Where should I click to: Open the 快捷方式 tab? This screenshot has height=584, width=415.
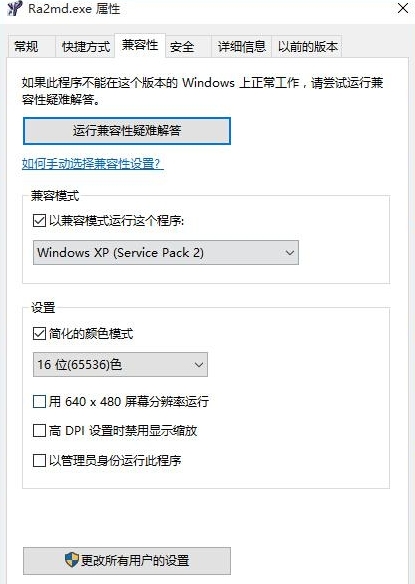(x=86, y=47)
